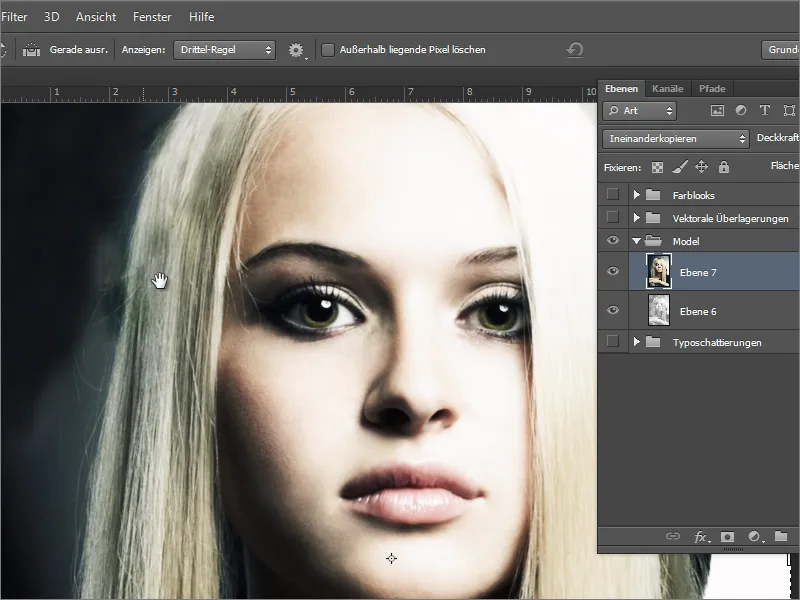Open the 3D menu
This screenshot has width=800, height=600.
pyautogui.click(x=52, y=17)
